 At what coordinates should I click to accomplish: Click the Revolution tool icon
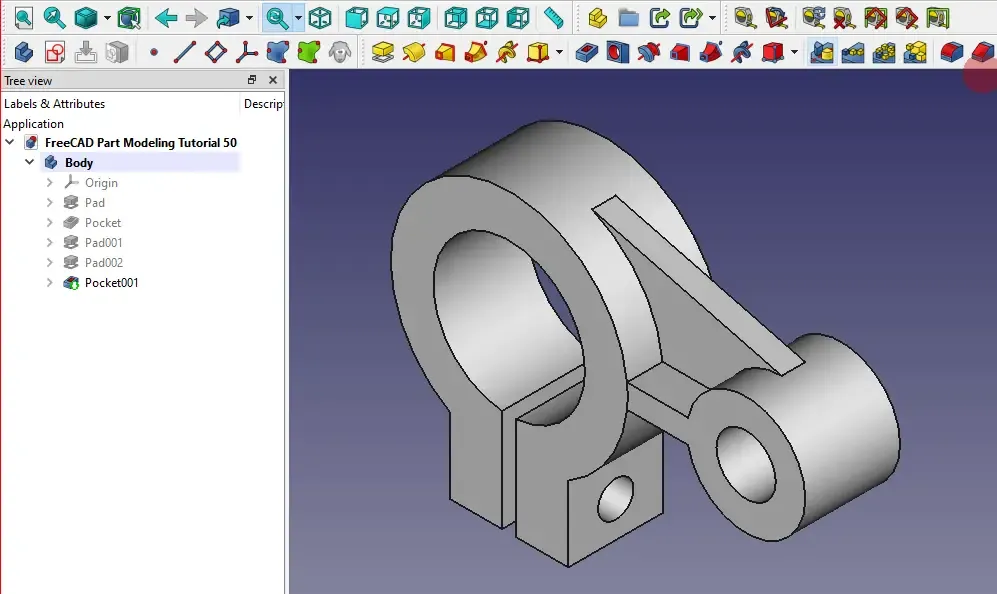[413, 52]
